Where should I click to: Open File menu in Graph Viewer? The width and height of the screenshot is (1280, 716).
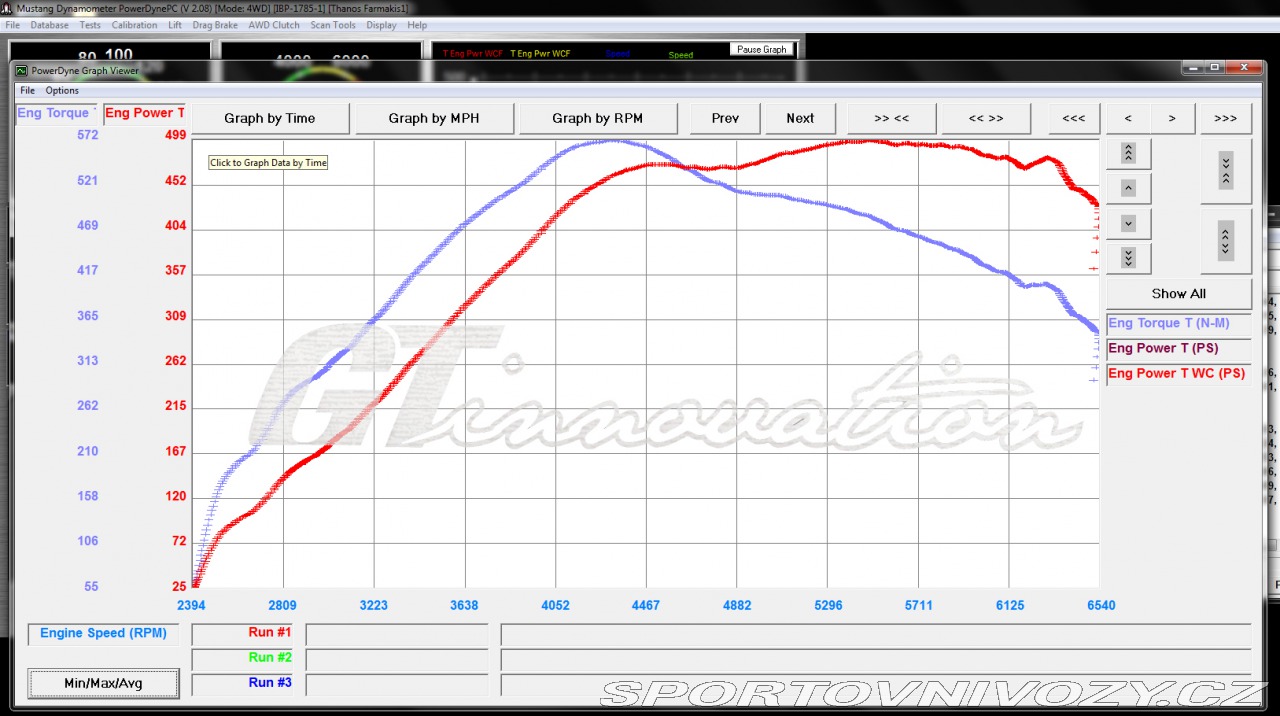(28, 91)
